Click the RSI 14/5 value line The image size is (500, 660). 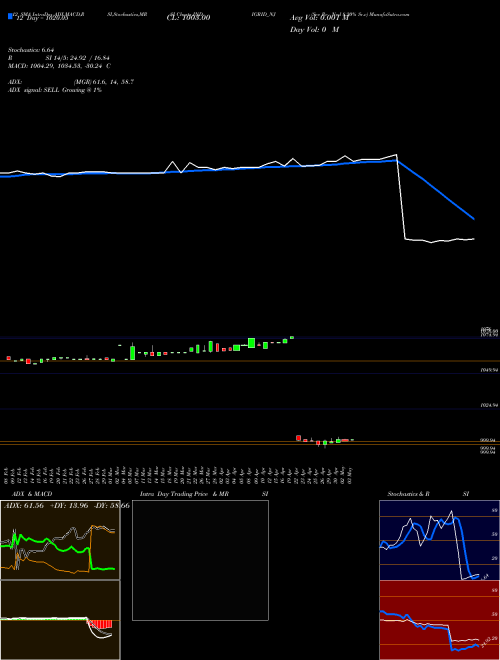click(x=59, y=58)
